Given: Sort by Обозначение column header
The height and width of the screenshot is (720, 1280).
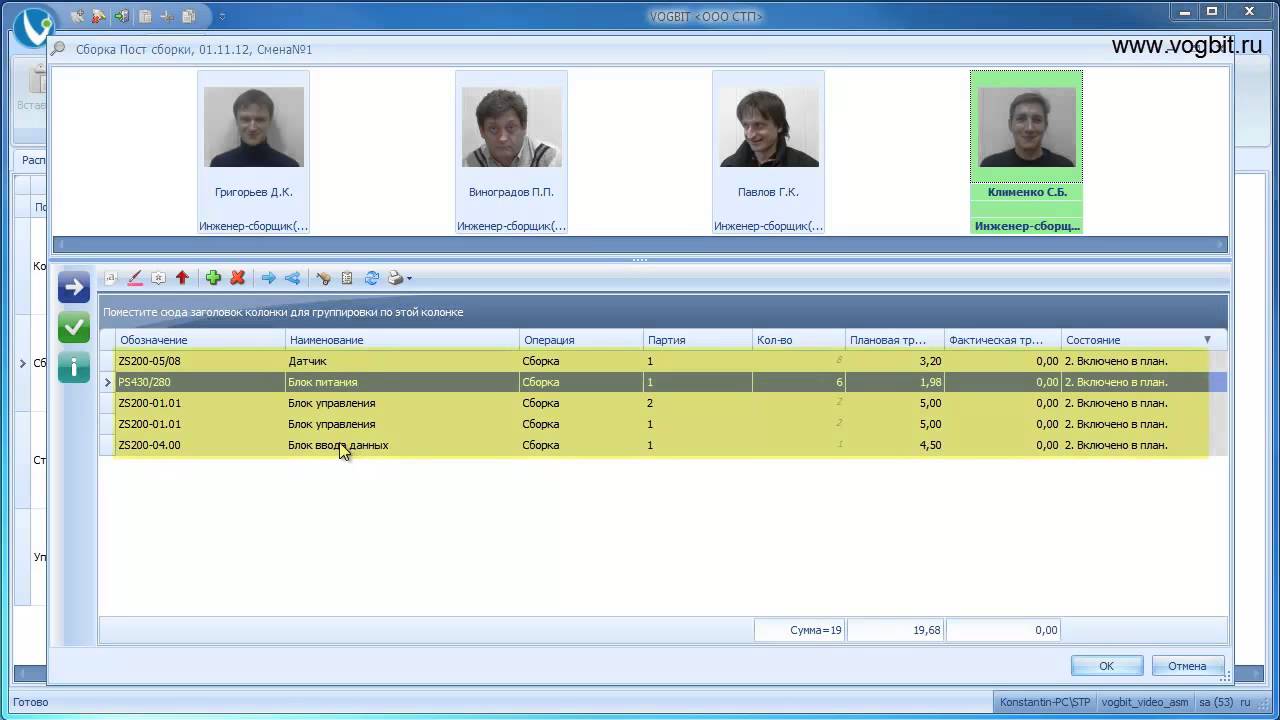Looking at the screenshot, I should click(x=200, y=340).
